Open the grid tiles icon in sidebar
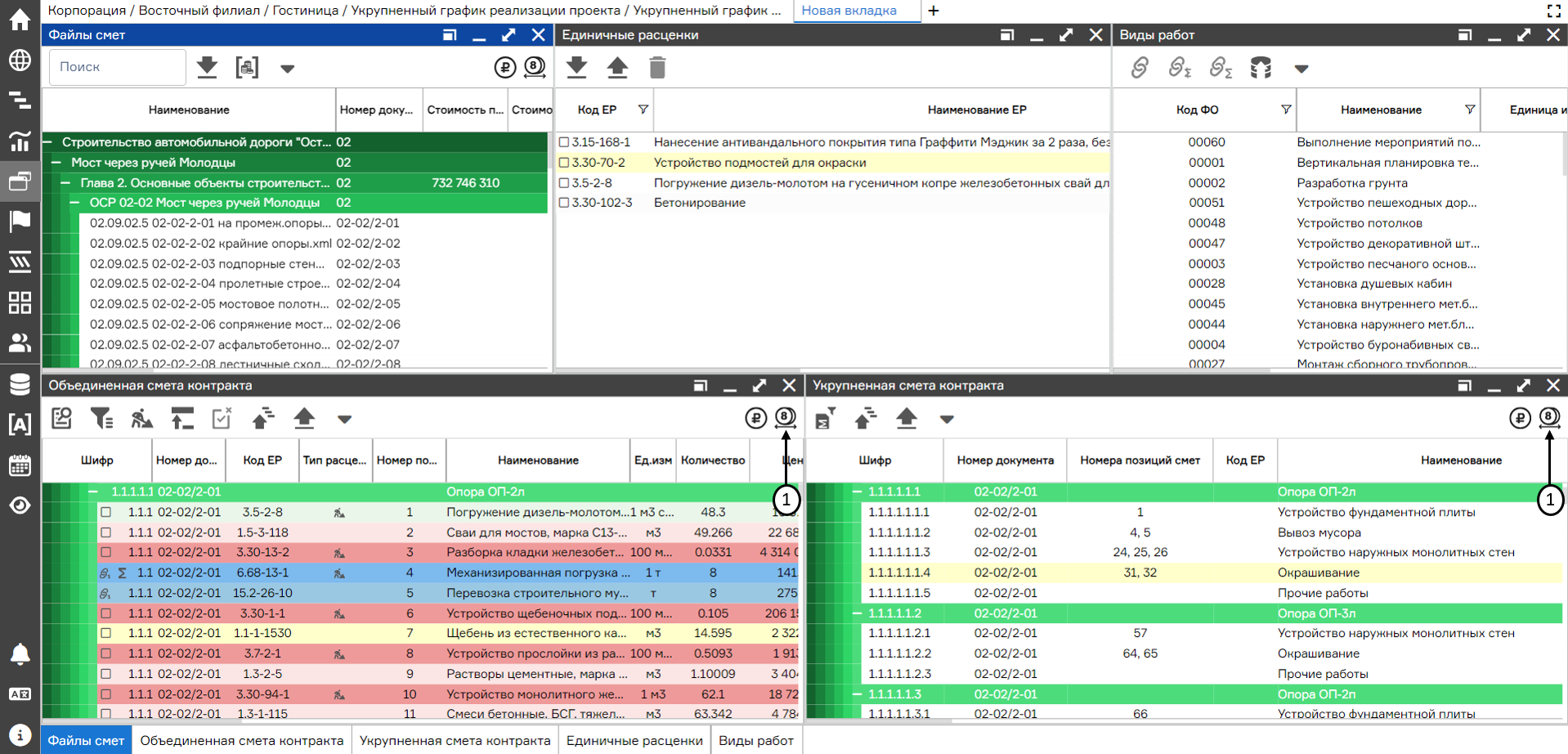1568x754 pixels. [20, 303]
